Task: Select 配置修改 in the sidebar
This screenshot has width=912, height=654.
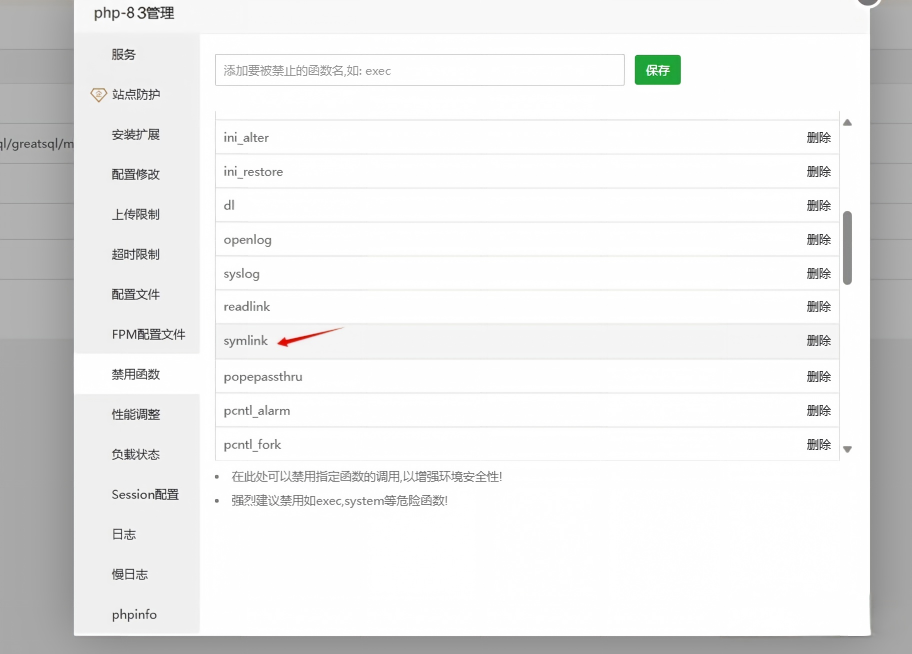Action: 136,175
